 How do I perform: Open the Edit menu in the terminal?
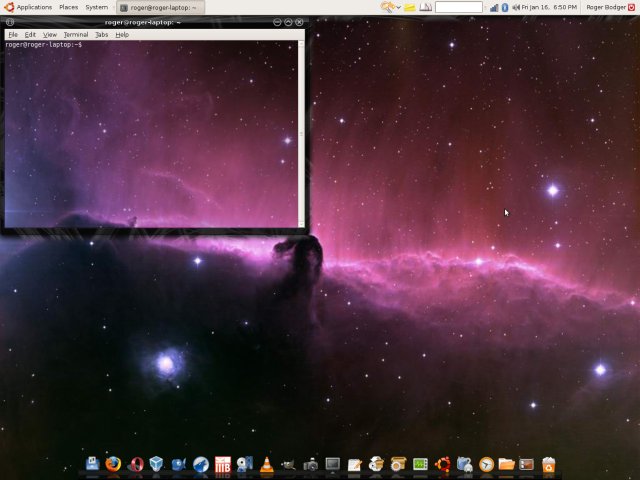click(x=30, y=35)
